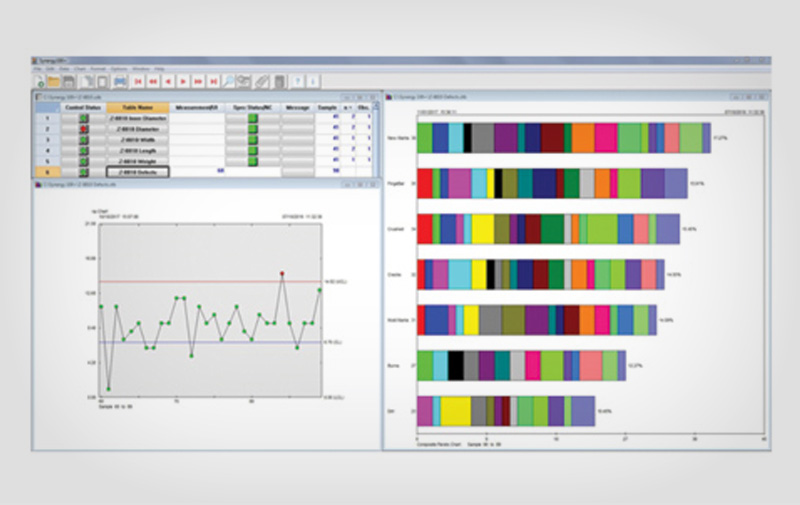Click the red upper control limit line

coord(210,282)
